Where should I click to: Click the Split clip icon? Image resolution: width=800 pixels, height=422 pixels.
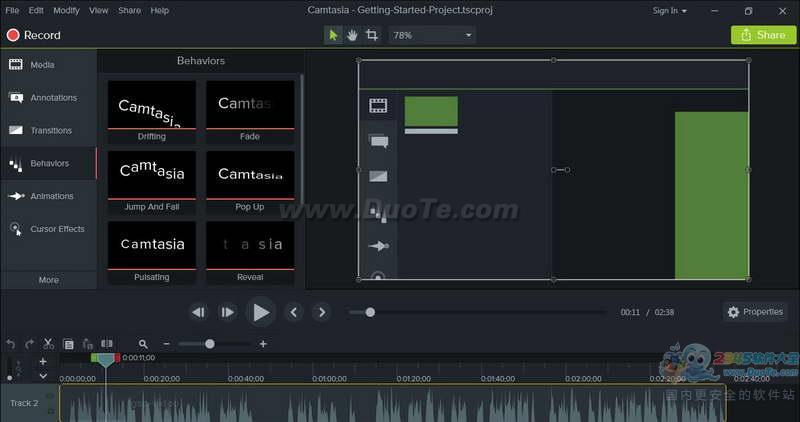pyautogui.click(x=107, y=344)
